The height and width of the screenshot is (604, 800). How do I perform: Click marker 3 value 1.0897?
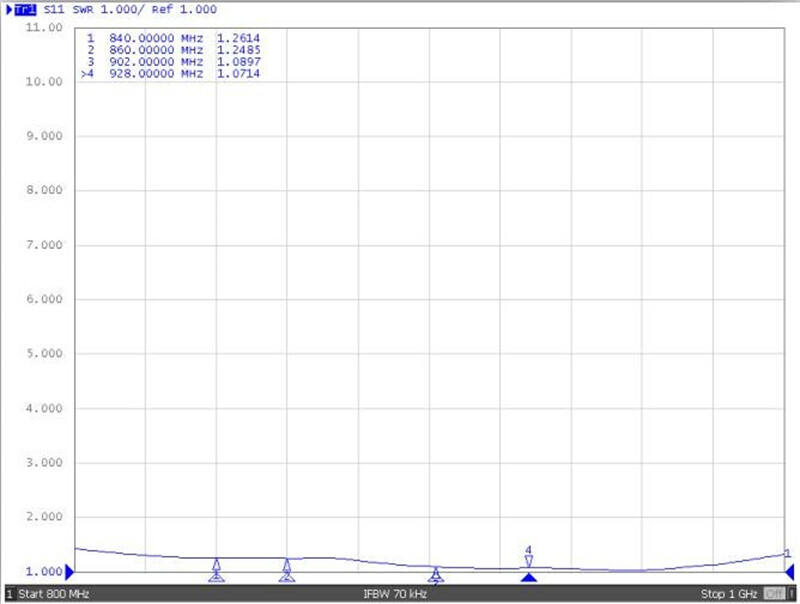click(238, 62)
